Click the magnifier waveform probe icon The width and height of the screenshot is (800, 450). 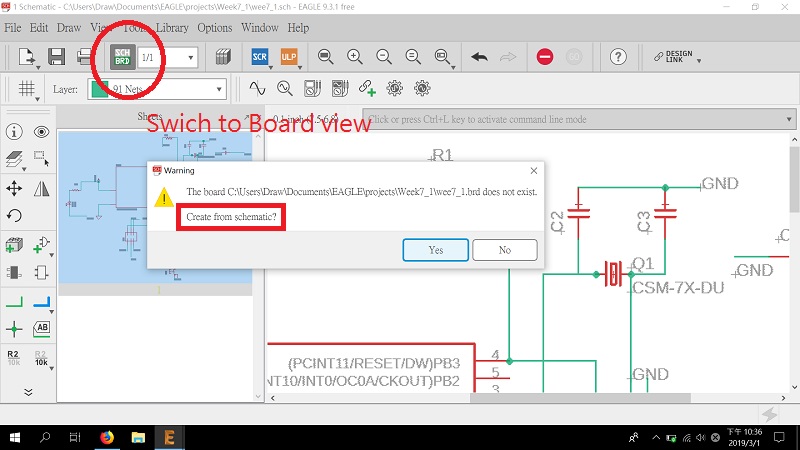point(285,88)
